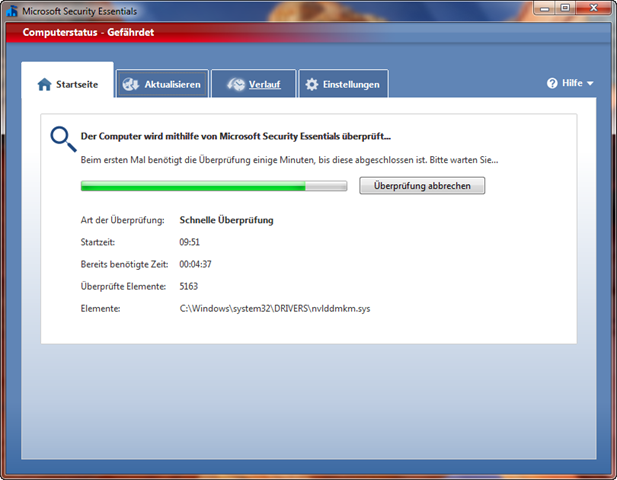Go to the Einstellungen tab
617x480 pixels.
(350, 85)
